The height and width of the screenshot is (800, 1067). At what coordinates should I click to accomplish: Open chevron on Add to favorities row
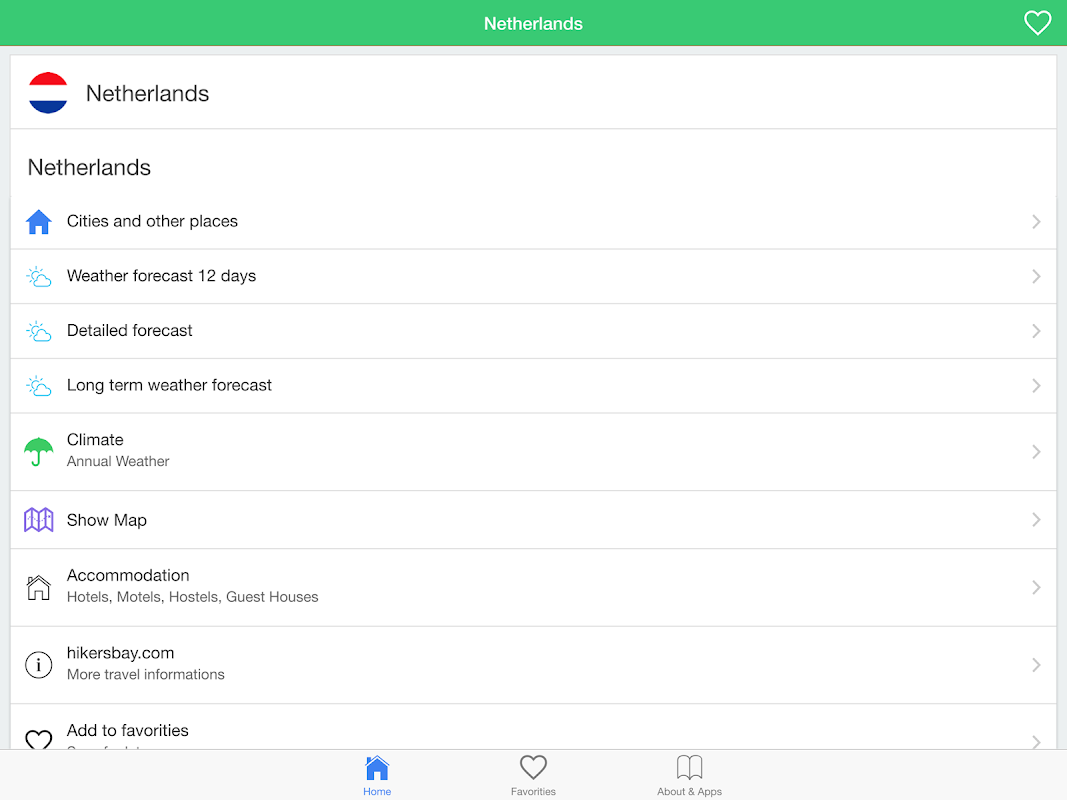click(x=1036, y=741)
